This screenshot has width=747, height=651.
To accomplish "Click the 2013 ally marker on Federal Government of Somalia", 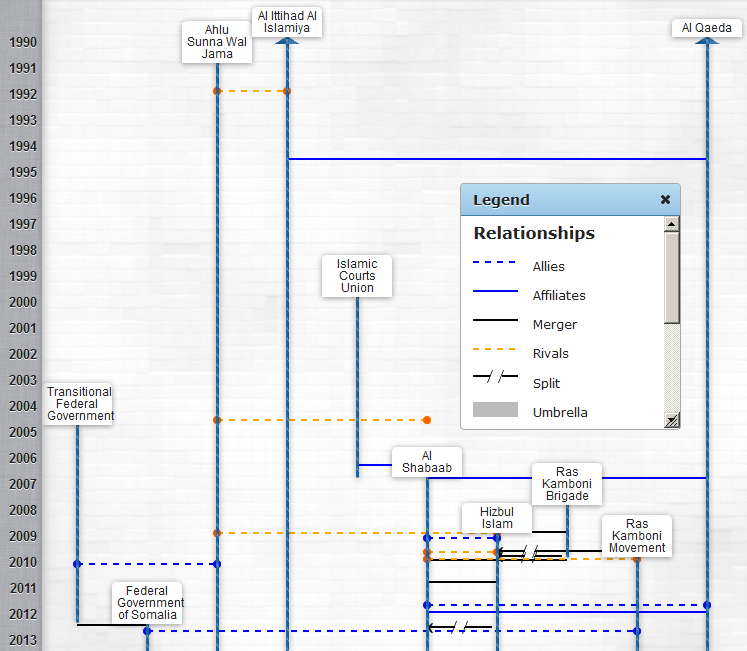I will pos(147,631).
